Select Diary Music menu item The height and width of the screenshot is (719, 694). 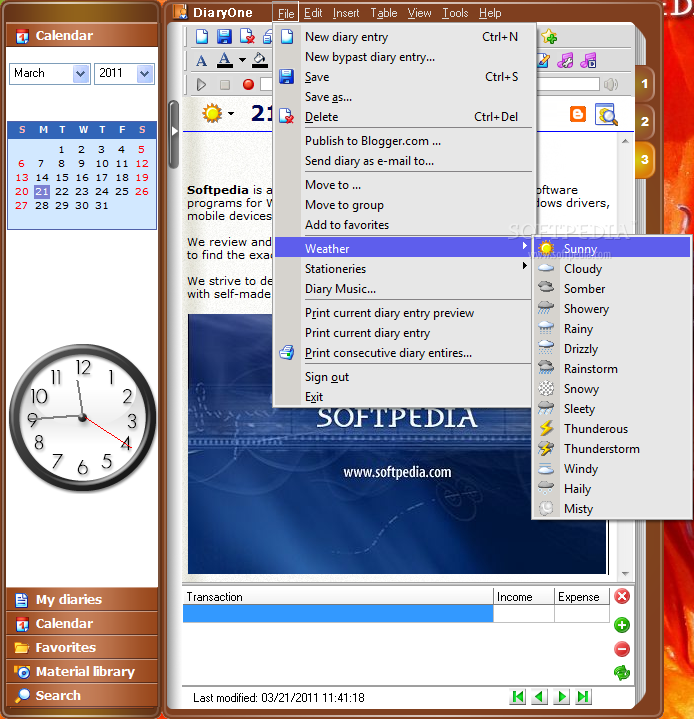[403, 289]
